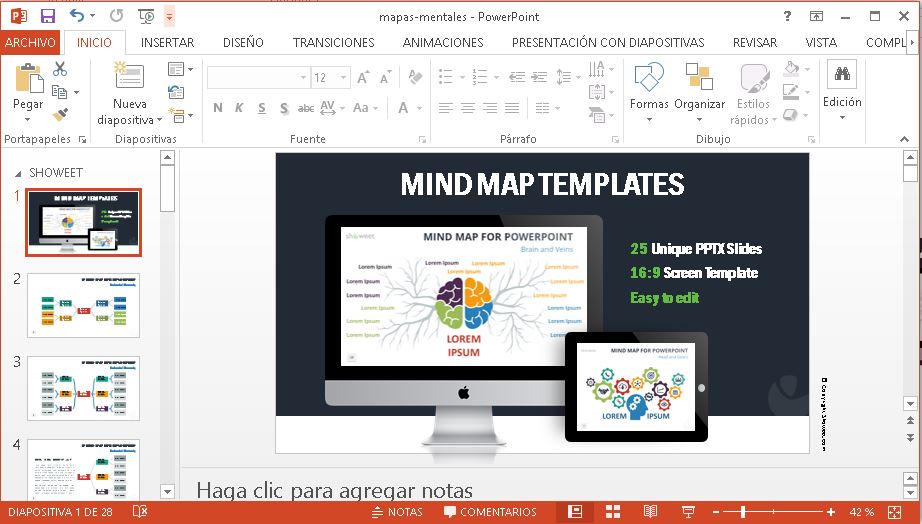Click spell check icon in status bar
The height and width of the screenshot is (524, 922).
click(x=140, y=512)
